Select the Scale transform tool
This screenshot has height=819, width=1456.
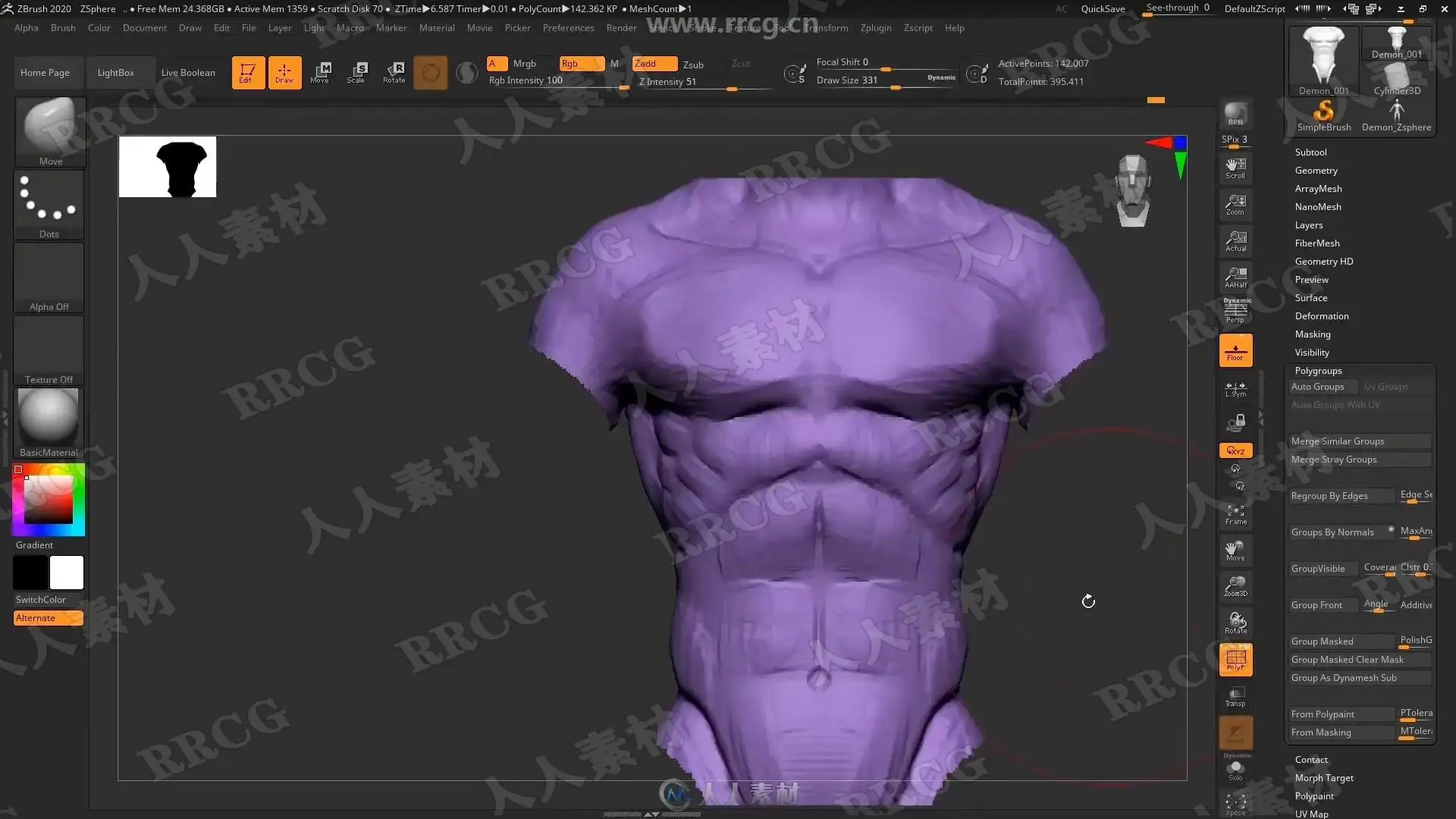356,72
